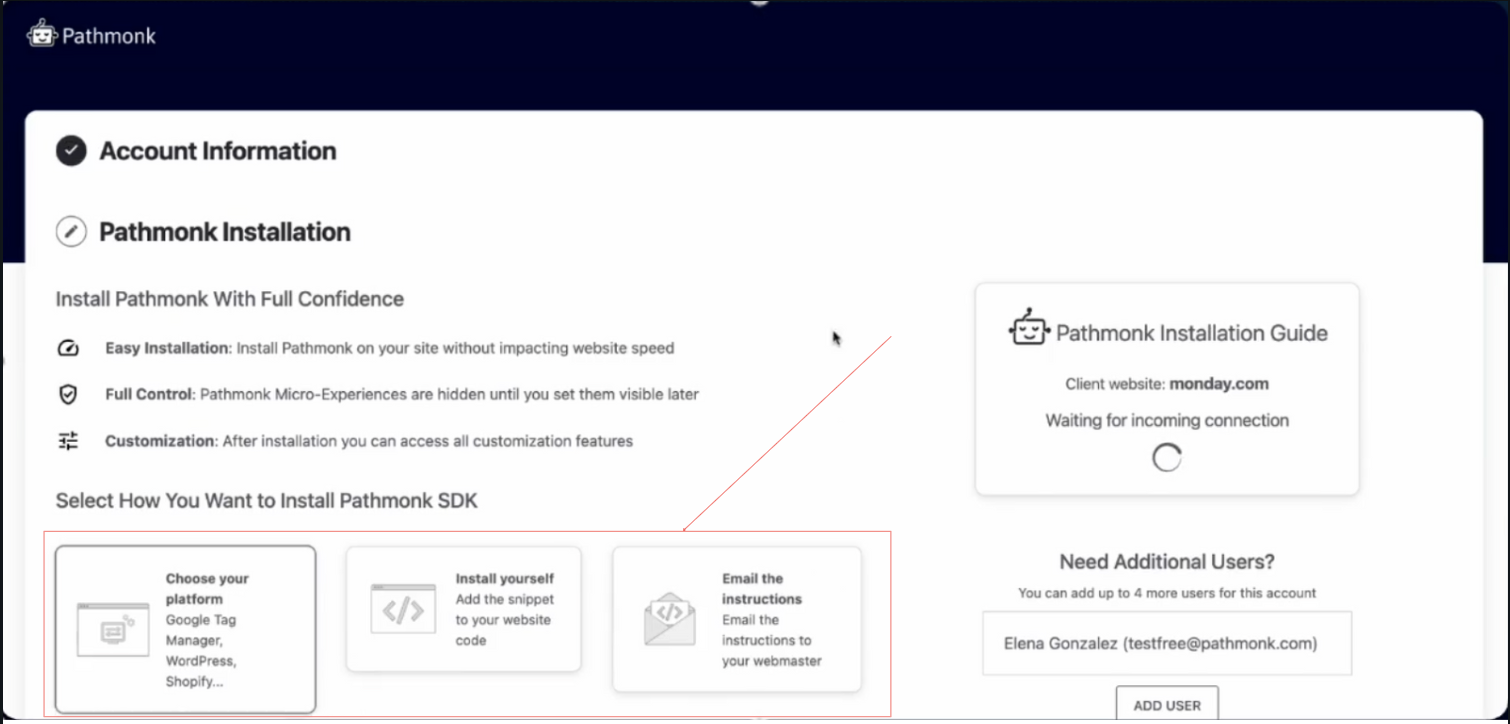Click the Pathmonk logo icon in header
The height and width of the screenshot is (724, 1510).
click(42, 34)
